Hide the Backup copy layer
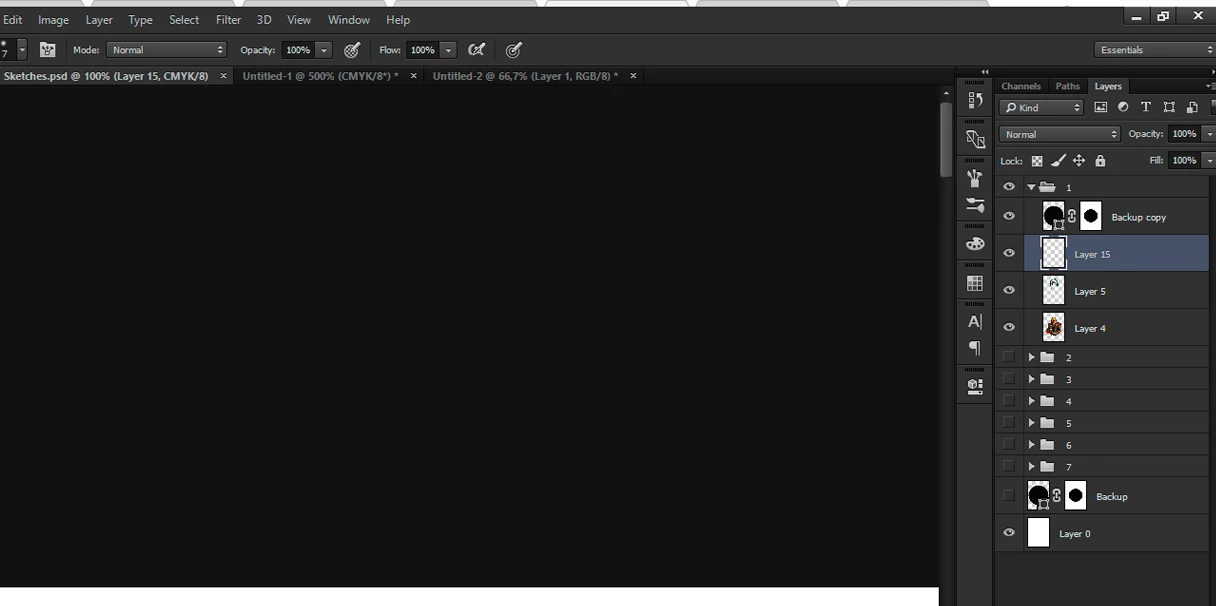The image size is (1216, 606). pyautogui.click(x=1009, y=216)
